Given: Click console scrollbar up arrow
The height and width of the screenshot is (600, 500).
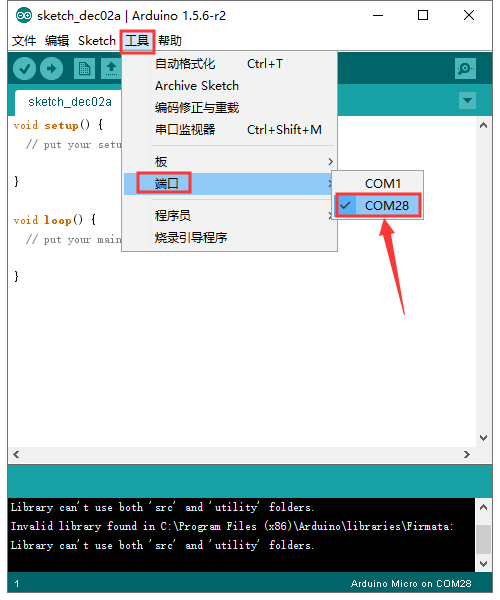Looking at the screenshot, I should coord(484,507).
